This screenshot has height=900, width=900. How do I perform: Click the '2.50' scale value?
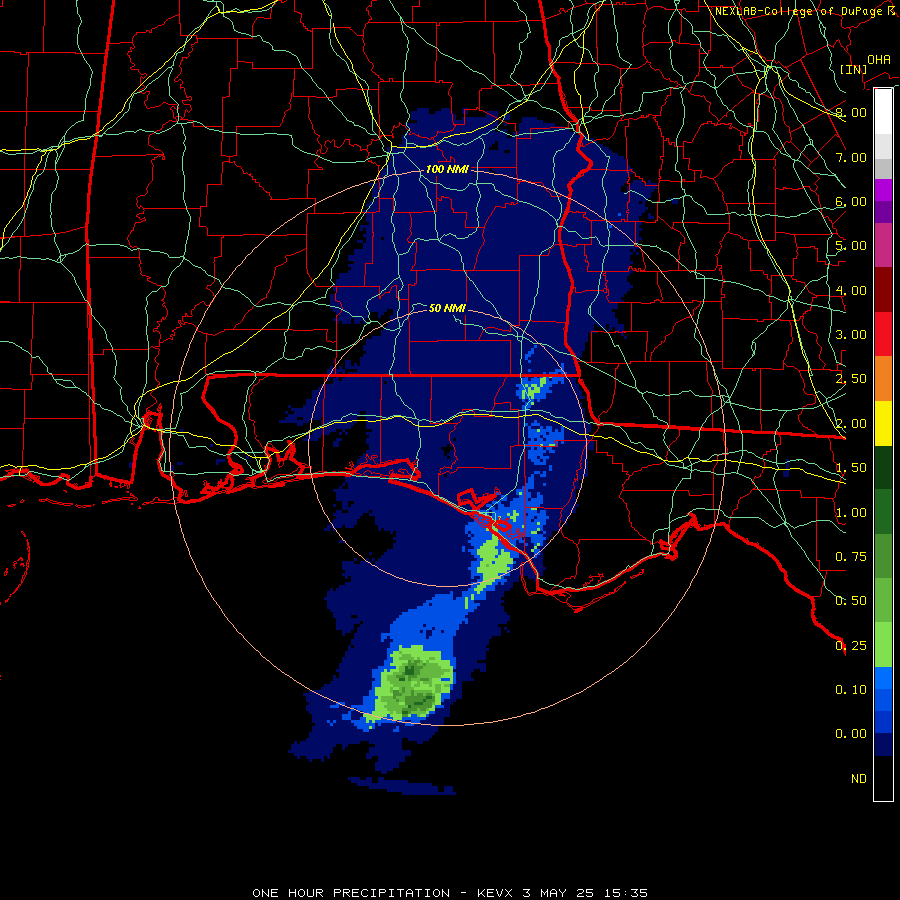point(851,379)
